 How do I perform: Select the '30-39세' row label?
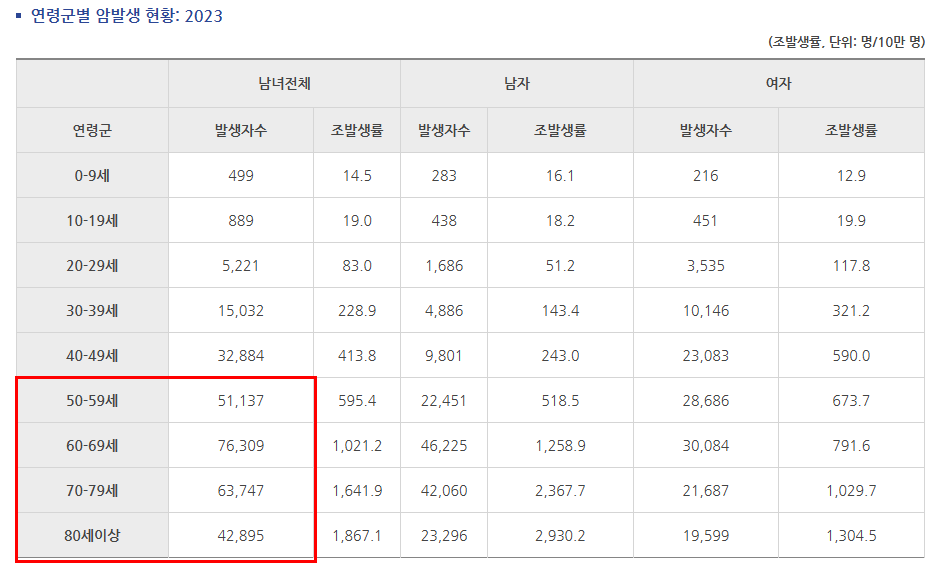coord(92,310)
